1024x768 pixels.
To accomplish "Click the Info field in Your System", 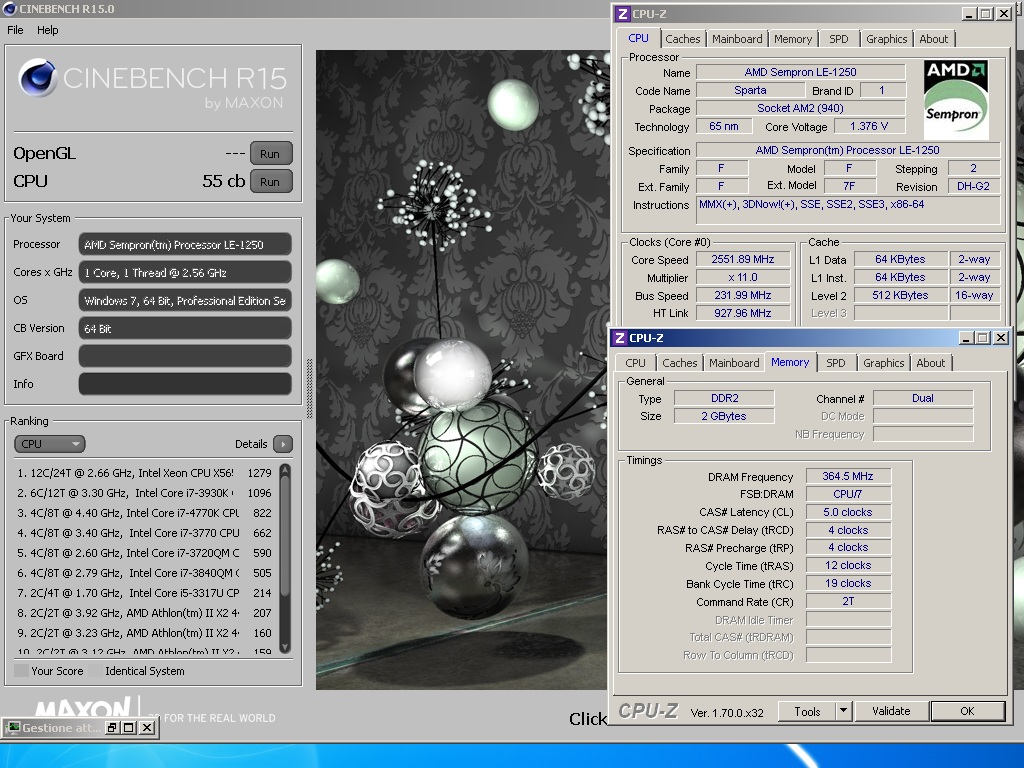I will pyautogui.click(x=185, y=384).
